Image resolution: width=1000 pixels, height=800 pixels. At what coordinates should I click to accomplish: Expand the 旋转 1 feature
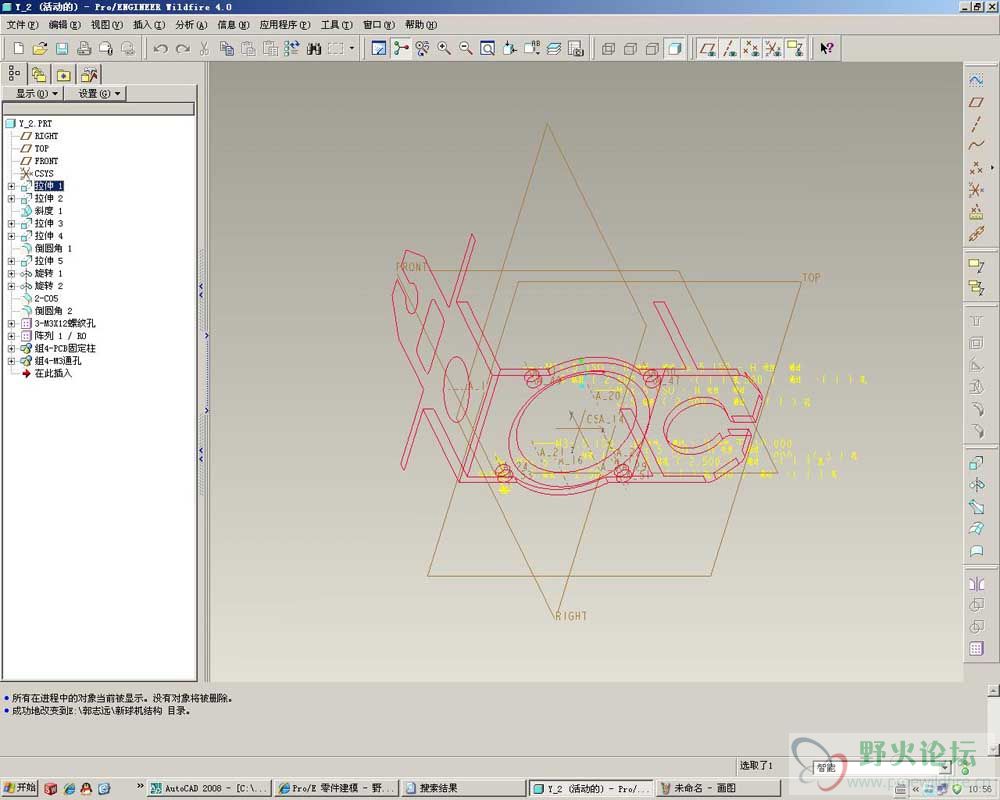click(x=11, y=274)
